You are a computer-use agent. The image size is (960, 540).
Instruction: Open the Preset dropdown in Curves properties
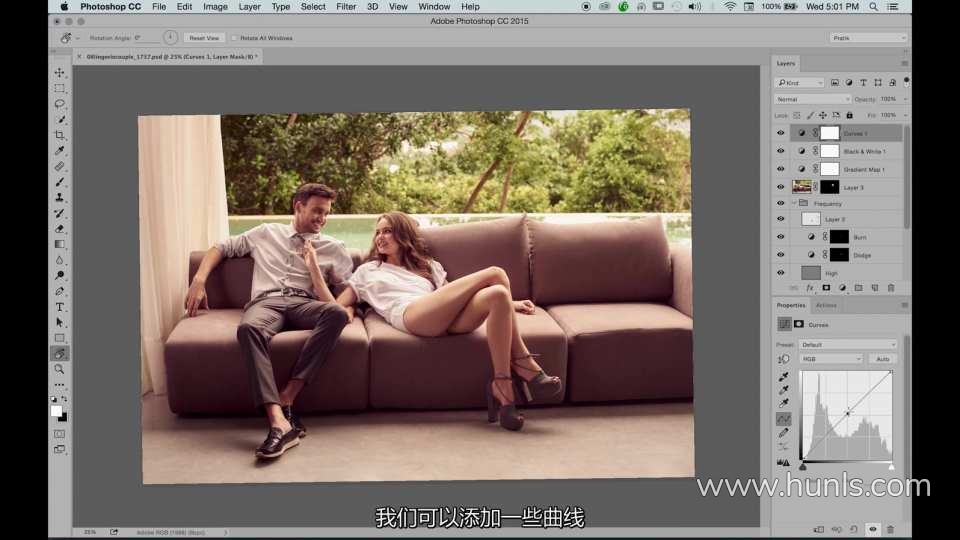(x=847, y=344)
